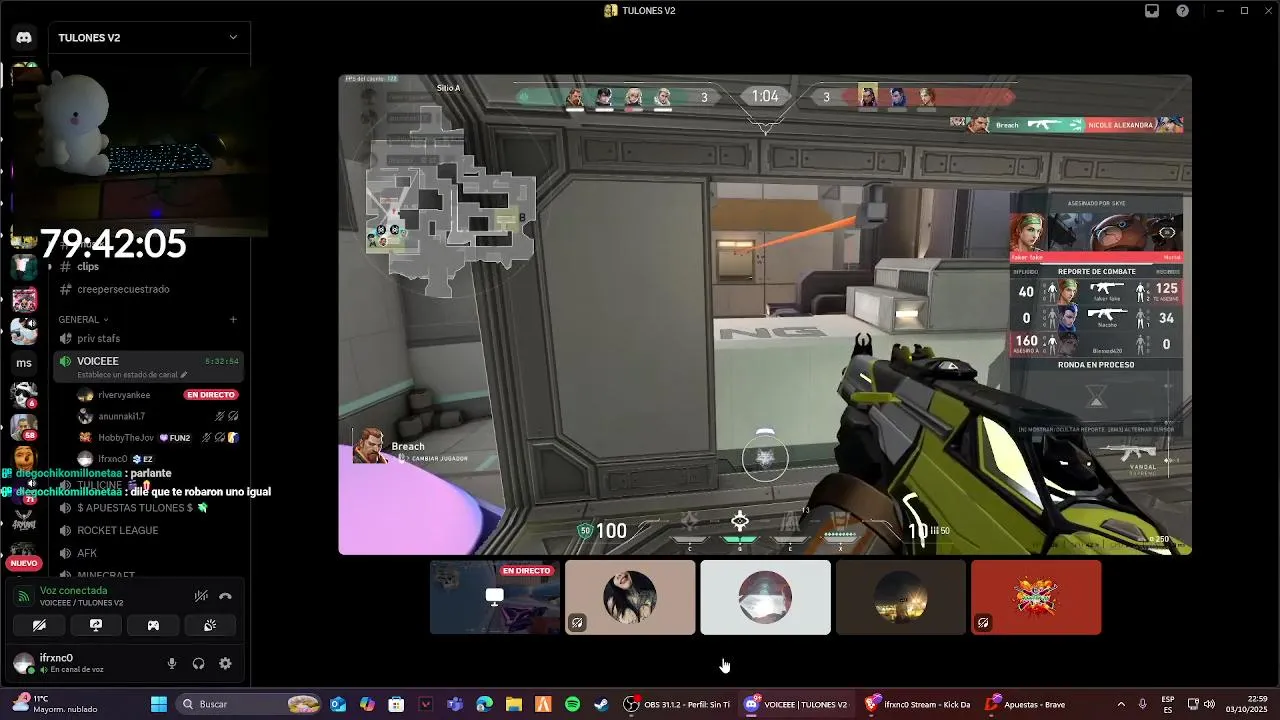
Task: Share your screen button in voice panel
Action: [x=96, y=625]
